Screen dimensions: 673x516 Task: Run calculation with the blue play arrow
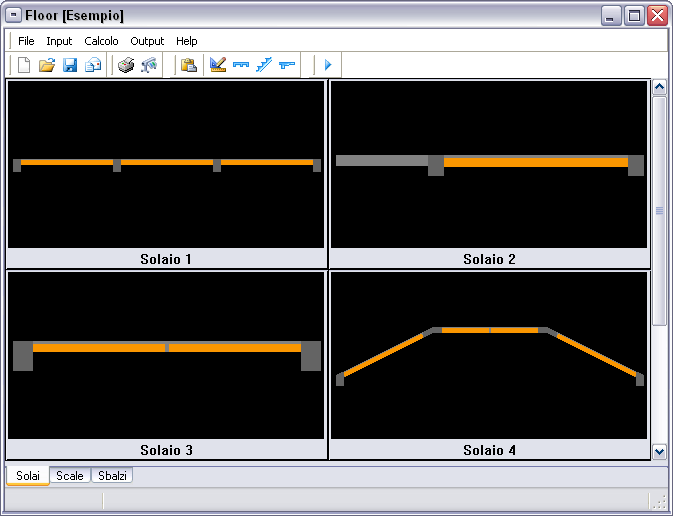click(x=327, y=66)
